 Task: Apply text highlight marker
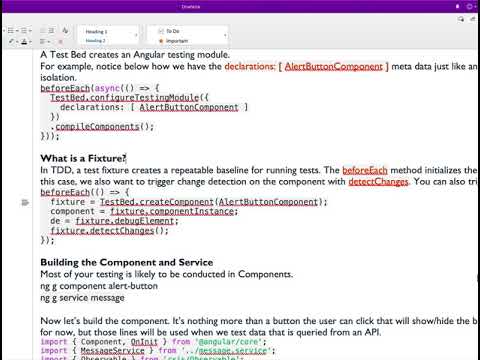pos(11,42)
